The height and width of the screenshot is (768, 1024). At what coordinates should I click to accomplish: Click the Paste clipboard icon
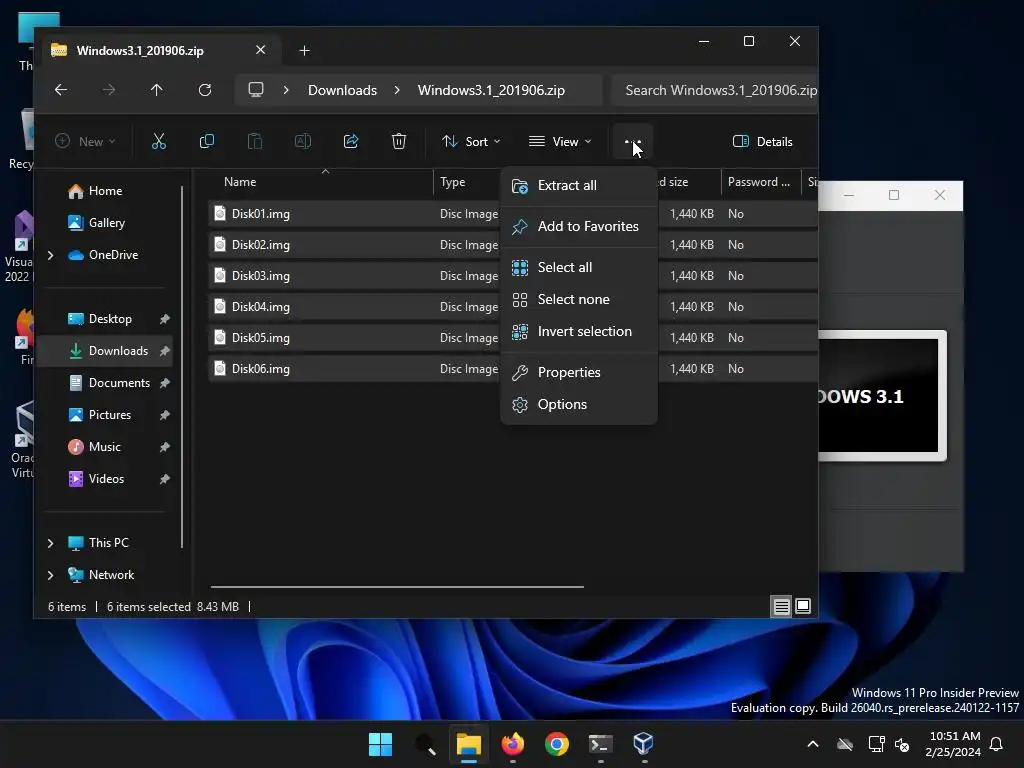pyautogui.click(x=255, y=141)
